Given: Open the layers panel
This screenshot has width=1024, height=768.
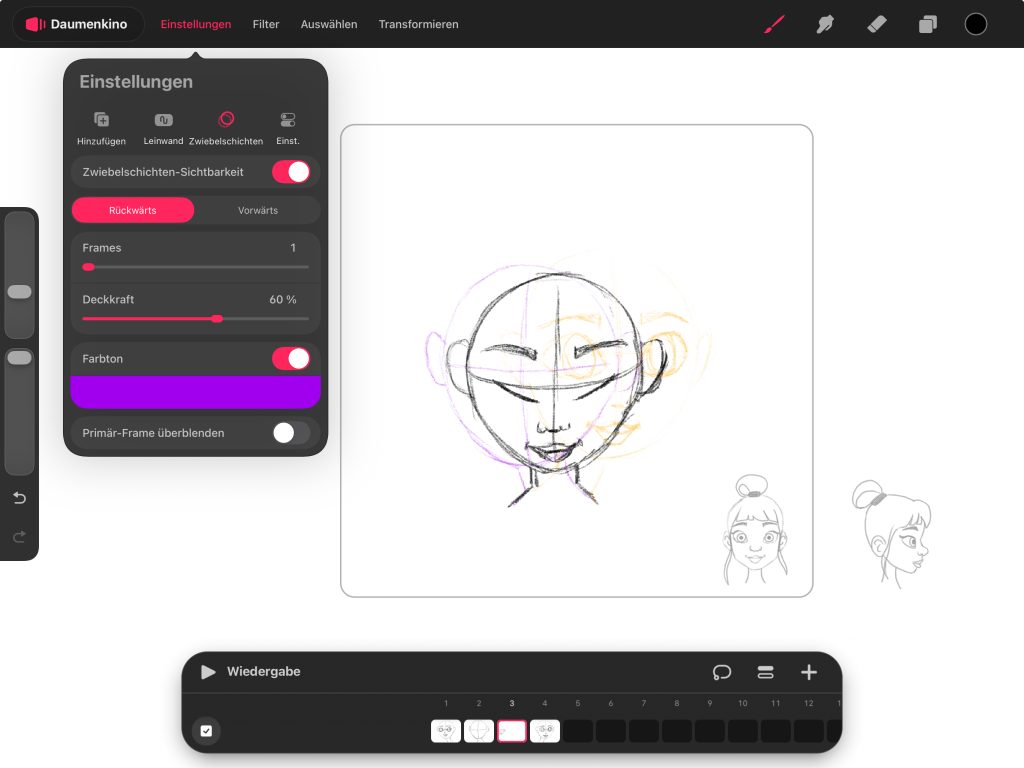Looking at the screenshot, I should click(x=928, y=24).
